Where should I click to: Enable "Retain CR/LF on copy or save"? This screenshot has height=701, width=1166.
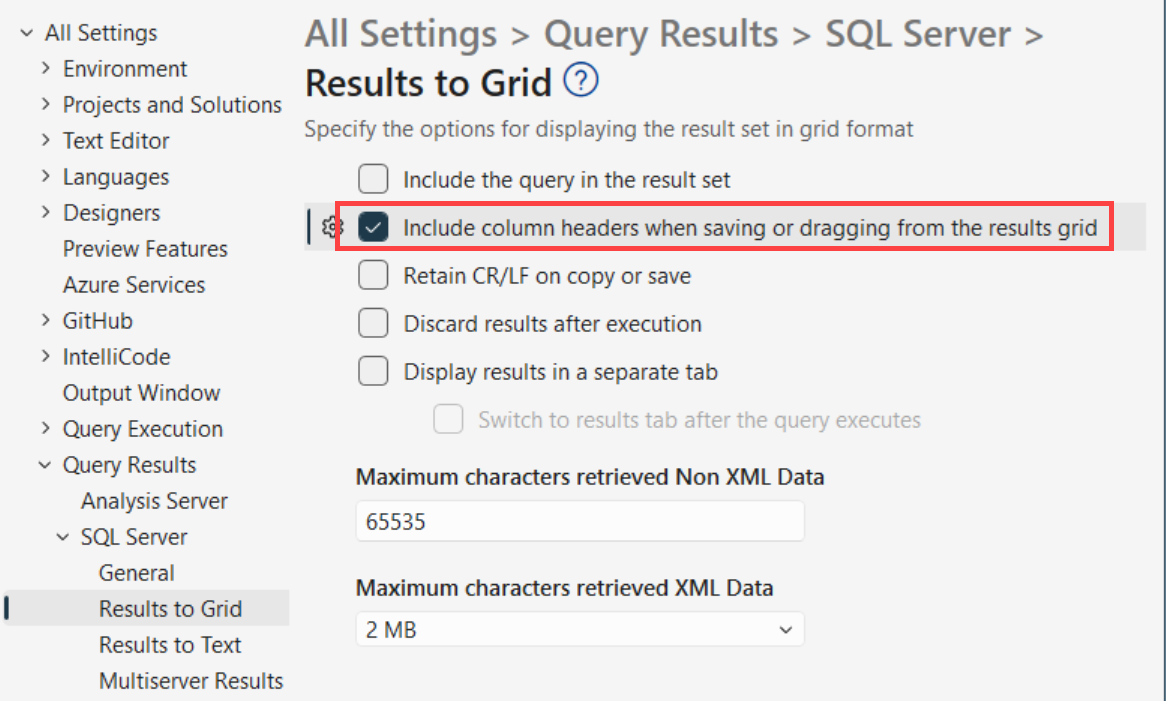coord(373,275)
